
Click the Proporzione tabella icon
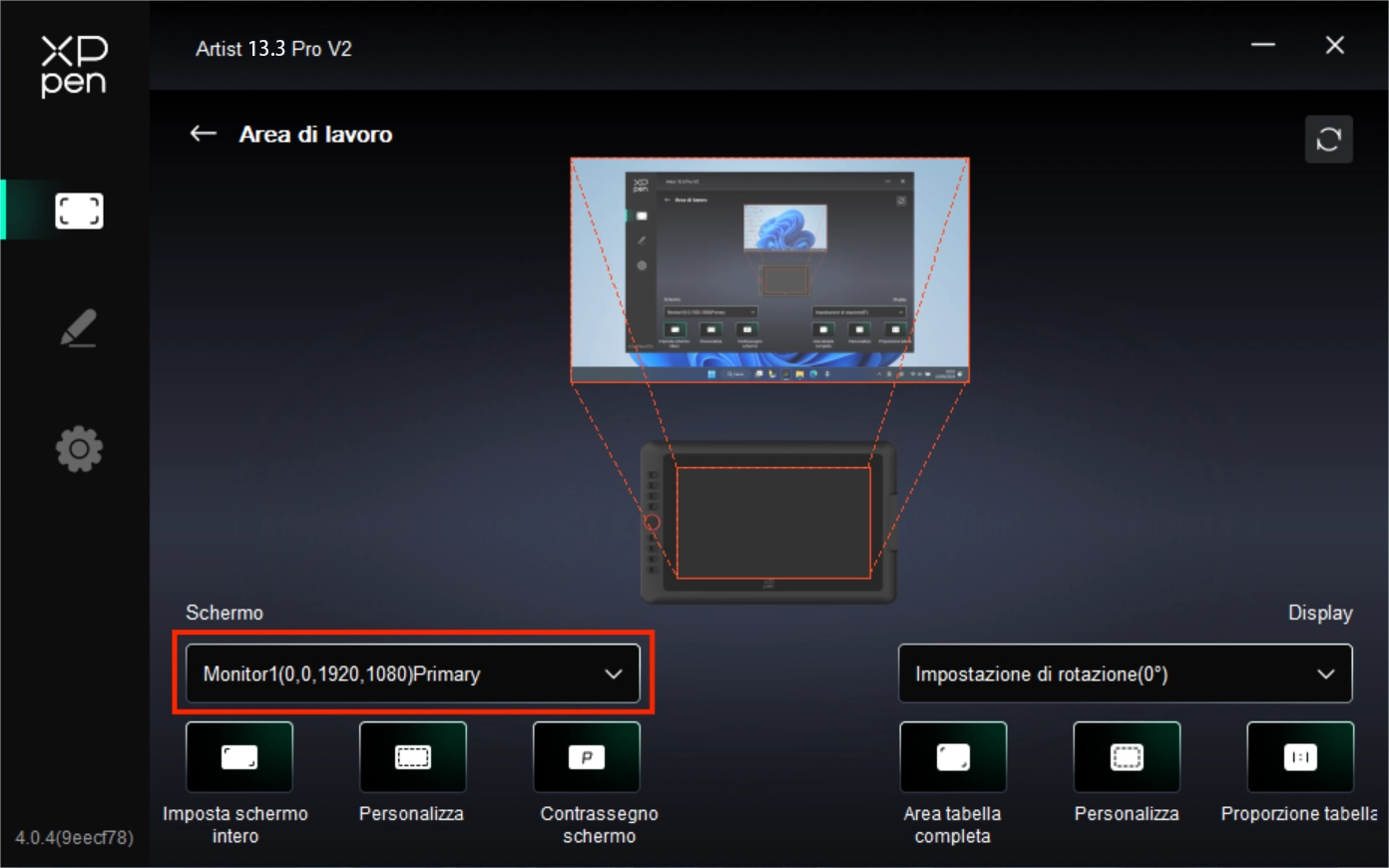coord(1300,757)
